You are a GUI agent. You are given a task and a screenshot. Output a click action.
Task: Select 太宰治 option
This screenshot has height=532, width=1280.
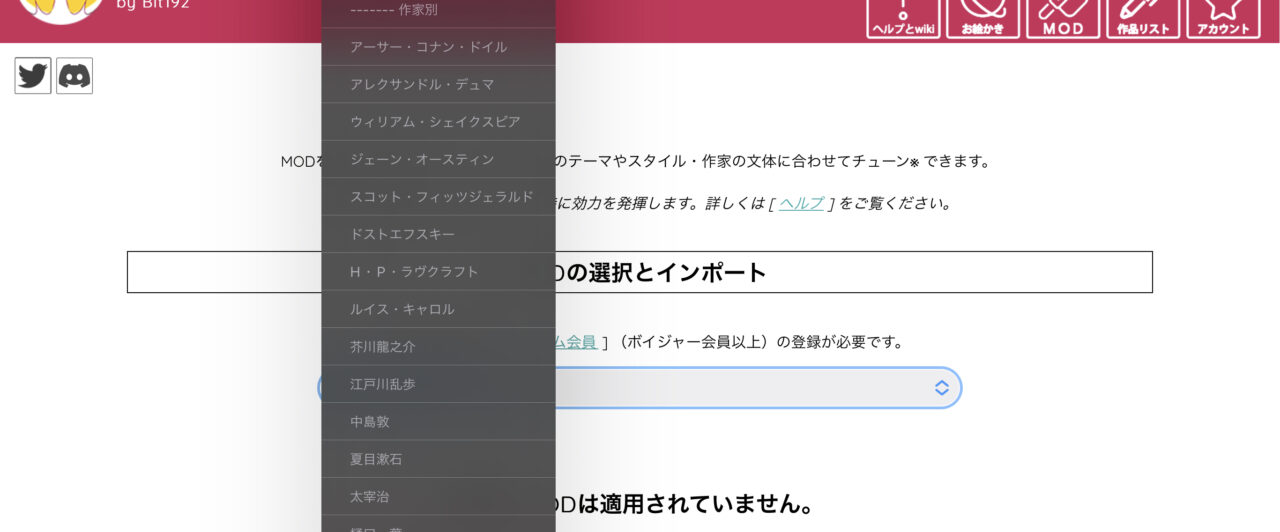(438, 497)
